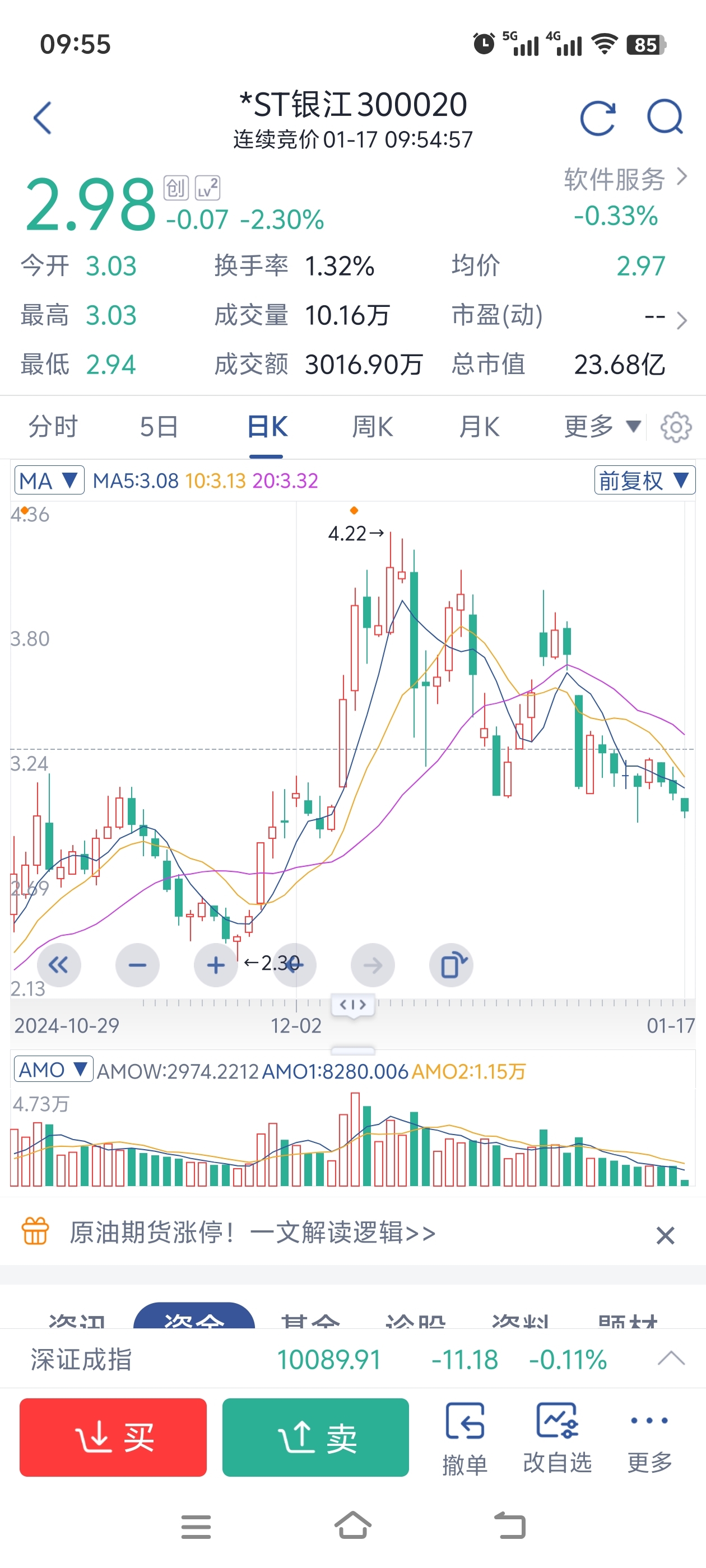Open stock search magnifier

pos(665,116)
